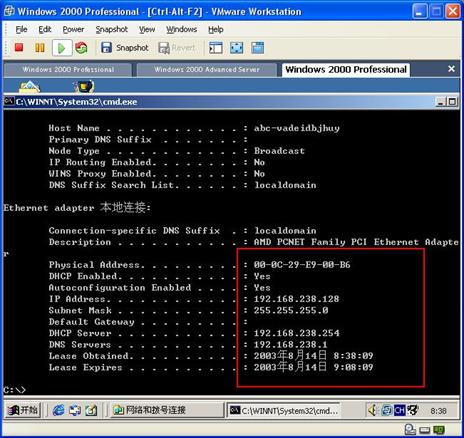Click the green Power On play icon
Image resolution: width=464 pixels, height=438 pixels.
(x=62, y=48)
